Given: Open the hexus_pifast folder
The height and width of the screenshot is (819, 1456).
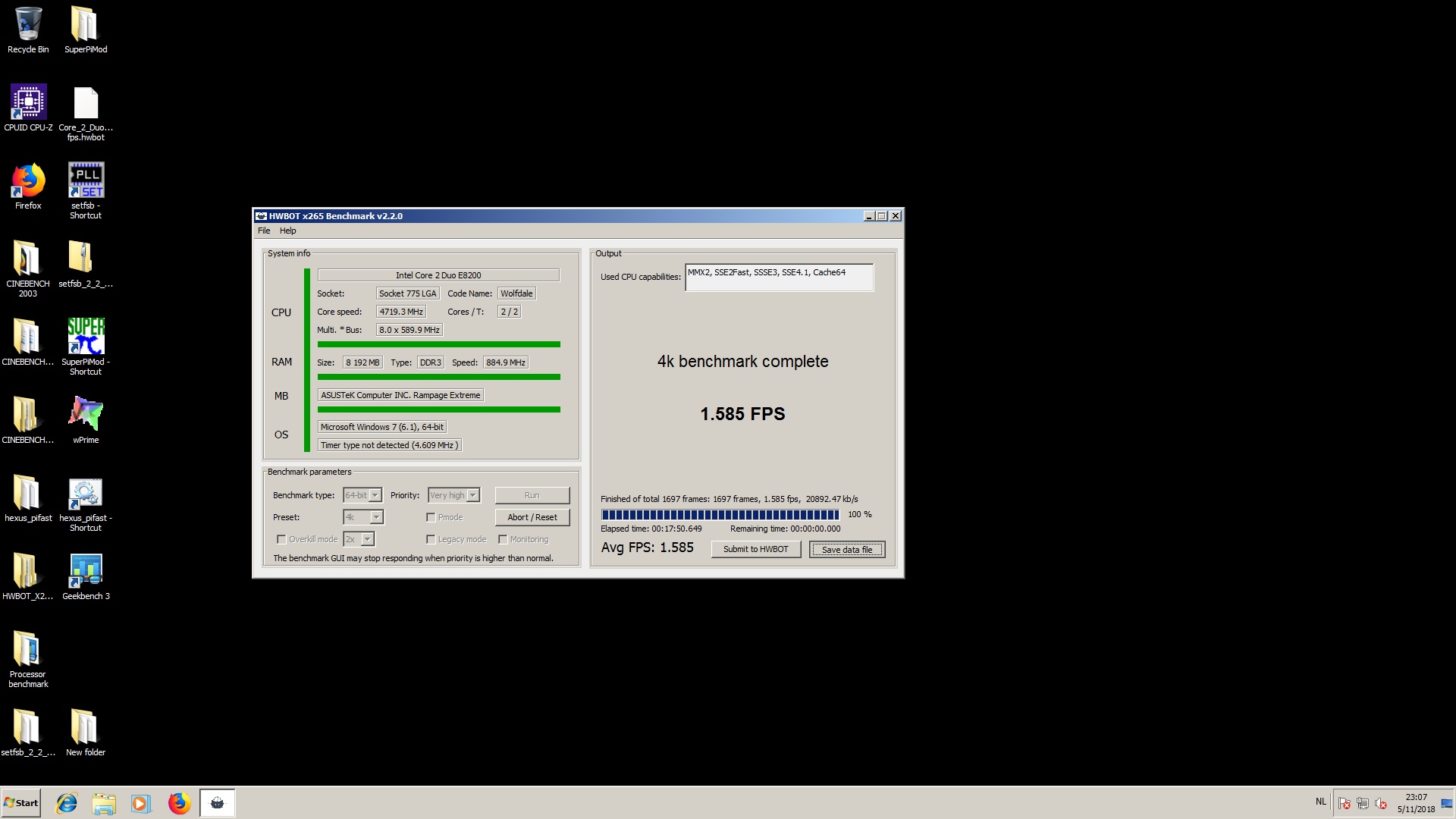Looking at the screenshot, I should pyautogui.click(x=28, y=499).
